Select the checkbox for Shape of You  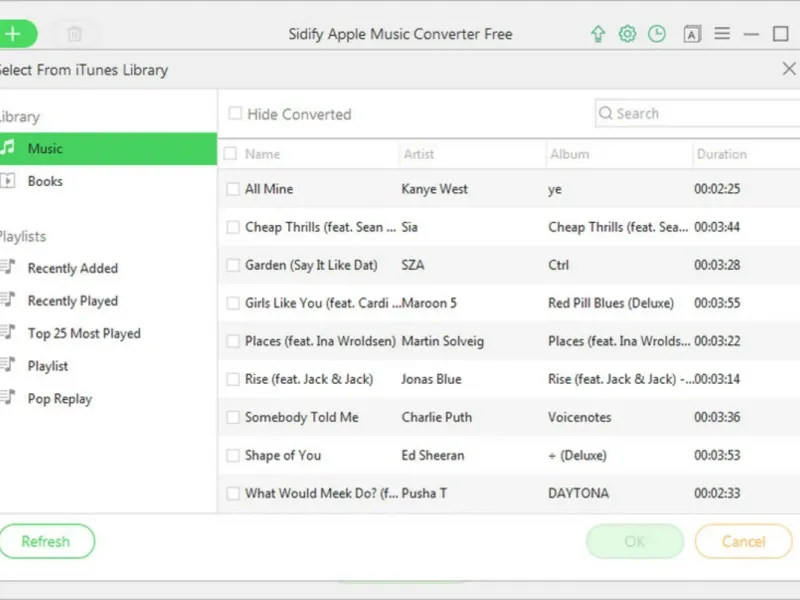(233, 455)
